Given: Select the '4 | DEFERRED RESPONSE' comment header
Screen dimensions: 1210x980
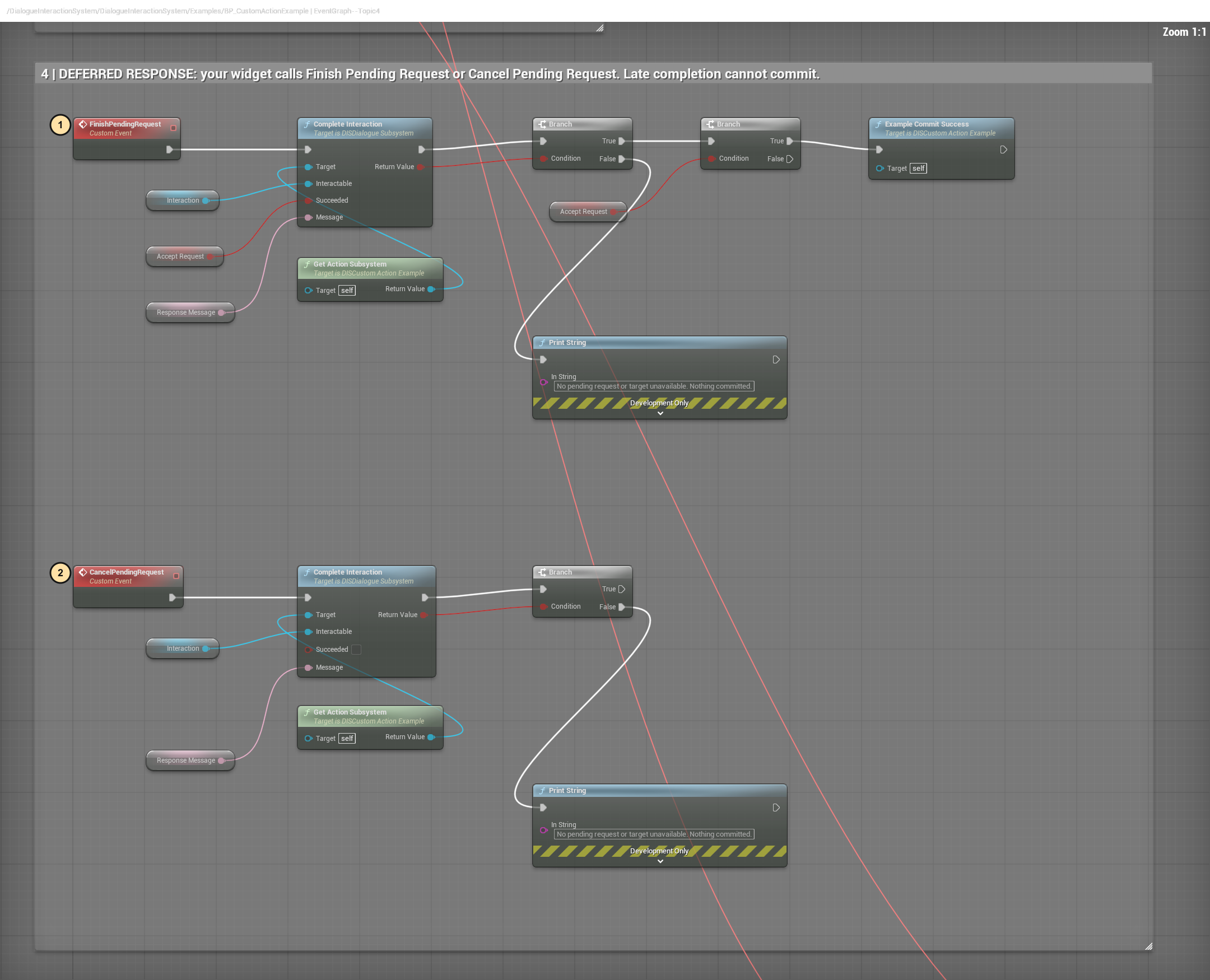Looking at the screenshot, I should 593,73.
